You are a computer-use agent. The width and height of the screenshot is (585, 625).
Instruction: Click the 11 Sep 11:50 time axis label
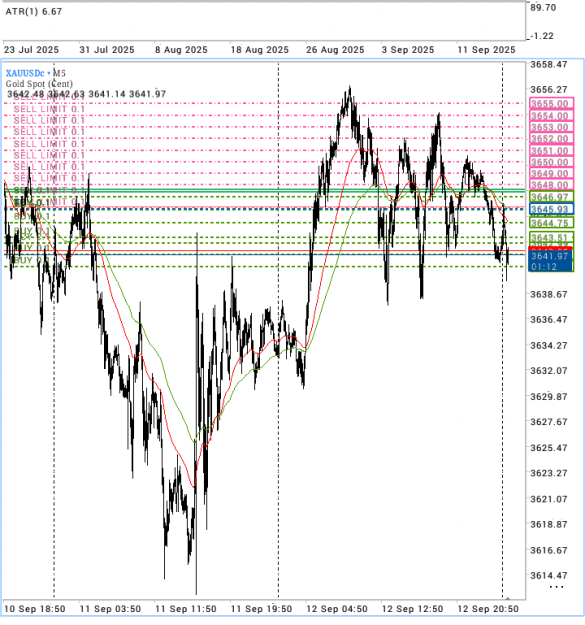185,609
